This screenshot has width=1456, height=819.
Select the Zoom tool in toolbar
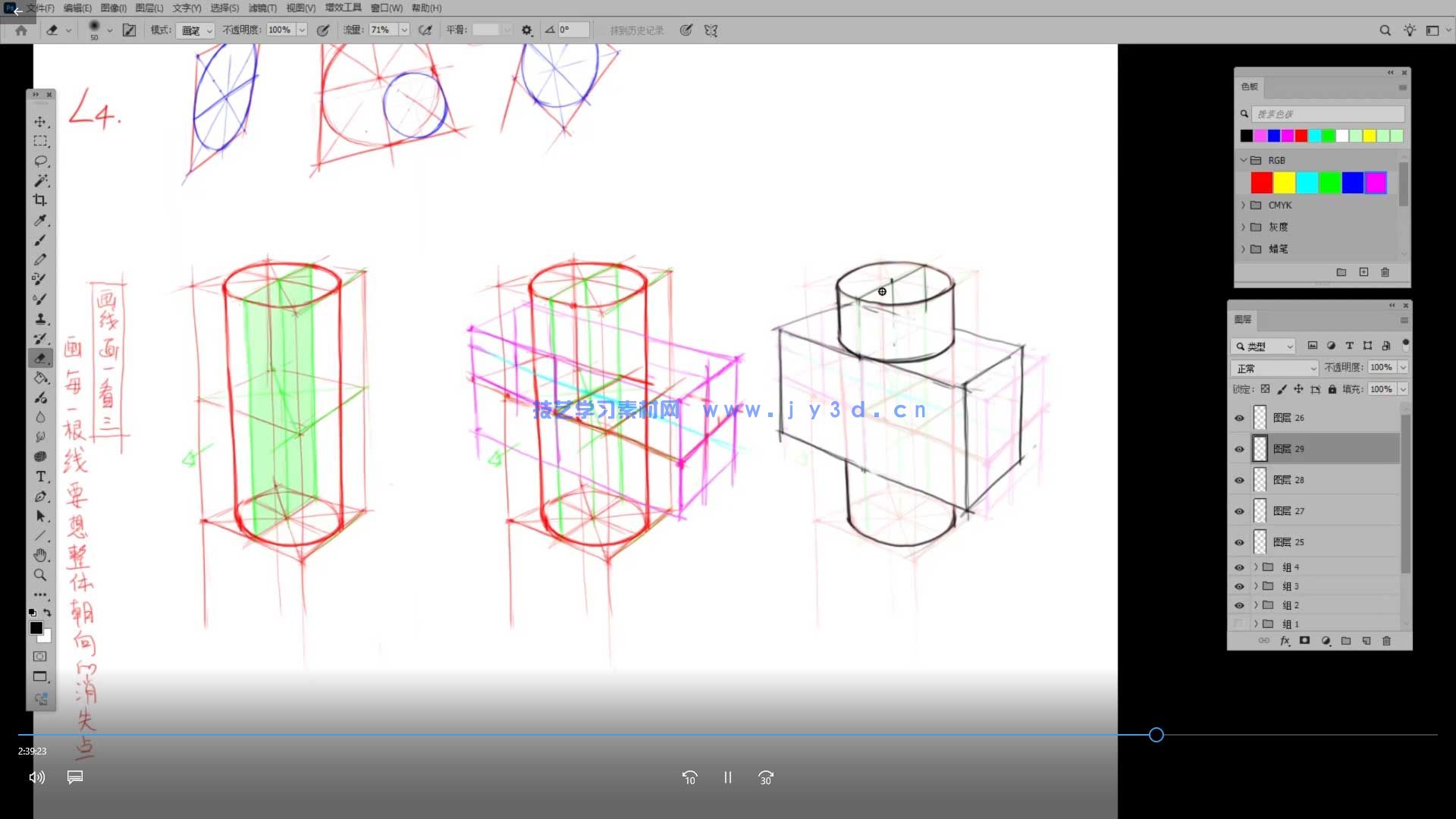coord(40,575)
